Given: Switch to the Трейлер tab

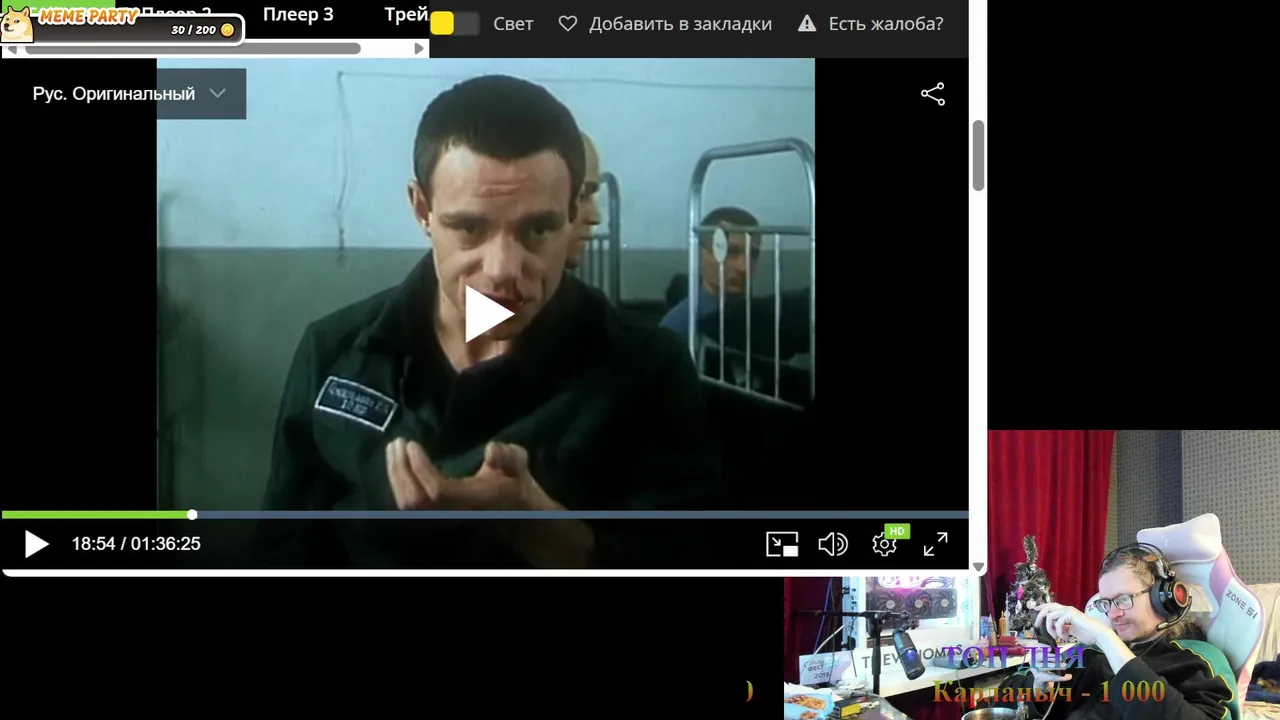Looking at the screenshot, I should coord(406,14).
